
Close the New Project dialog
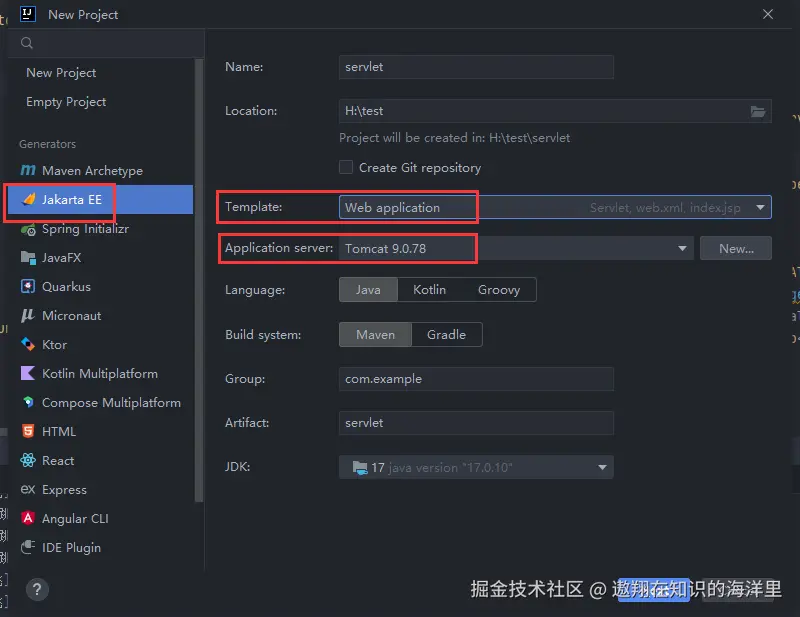[x=768, y=14]
